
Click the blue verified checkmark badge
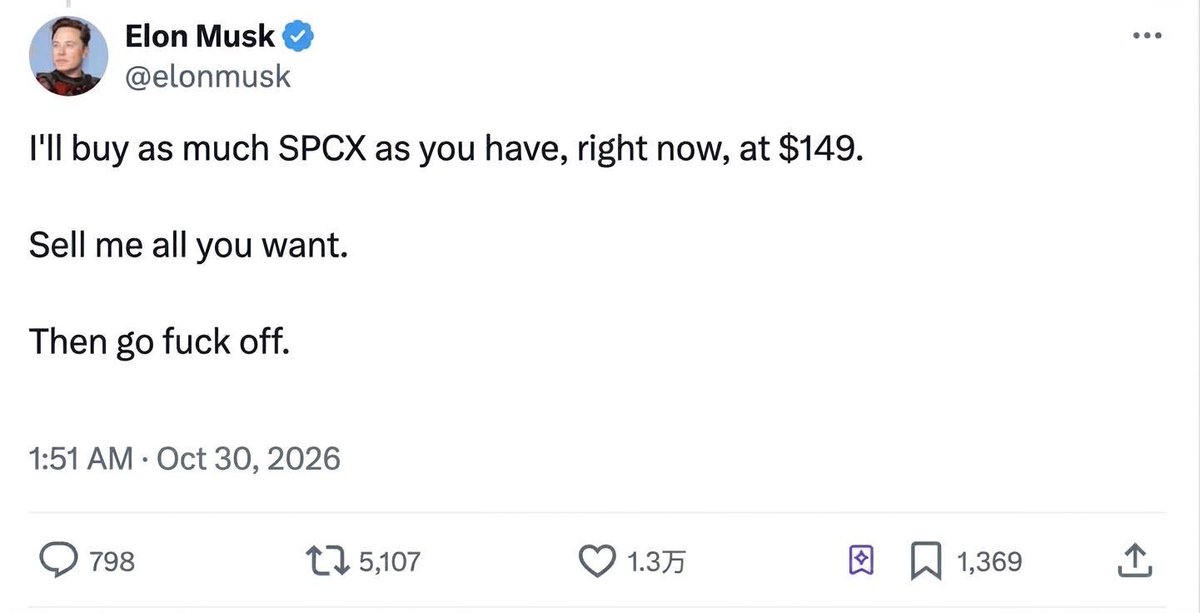tap(300, 37)
